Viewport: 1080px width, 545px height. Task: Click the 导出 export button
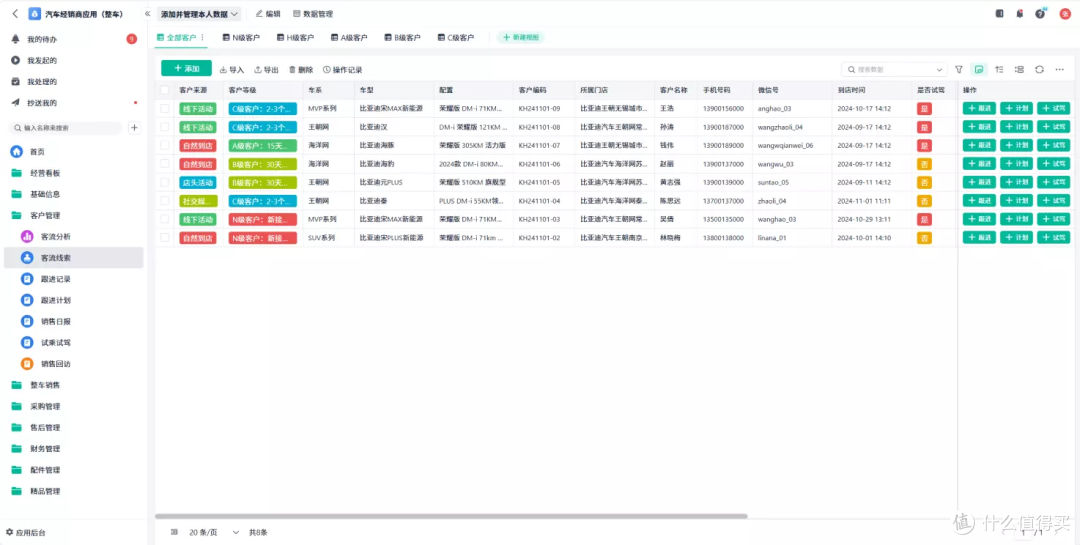click(x=267, y=70)
